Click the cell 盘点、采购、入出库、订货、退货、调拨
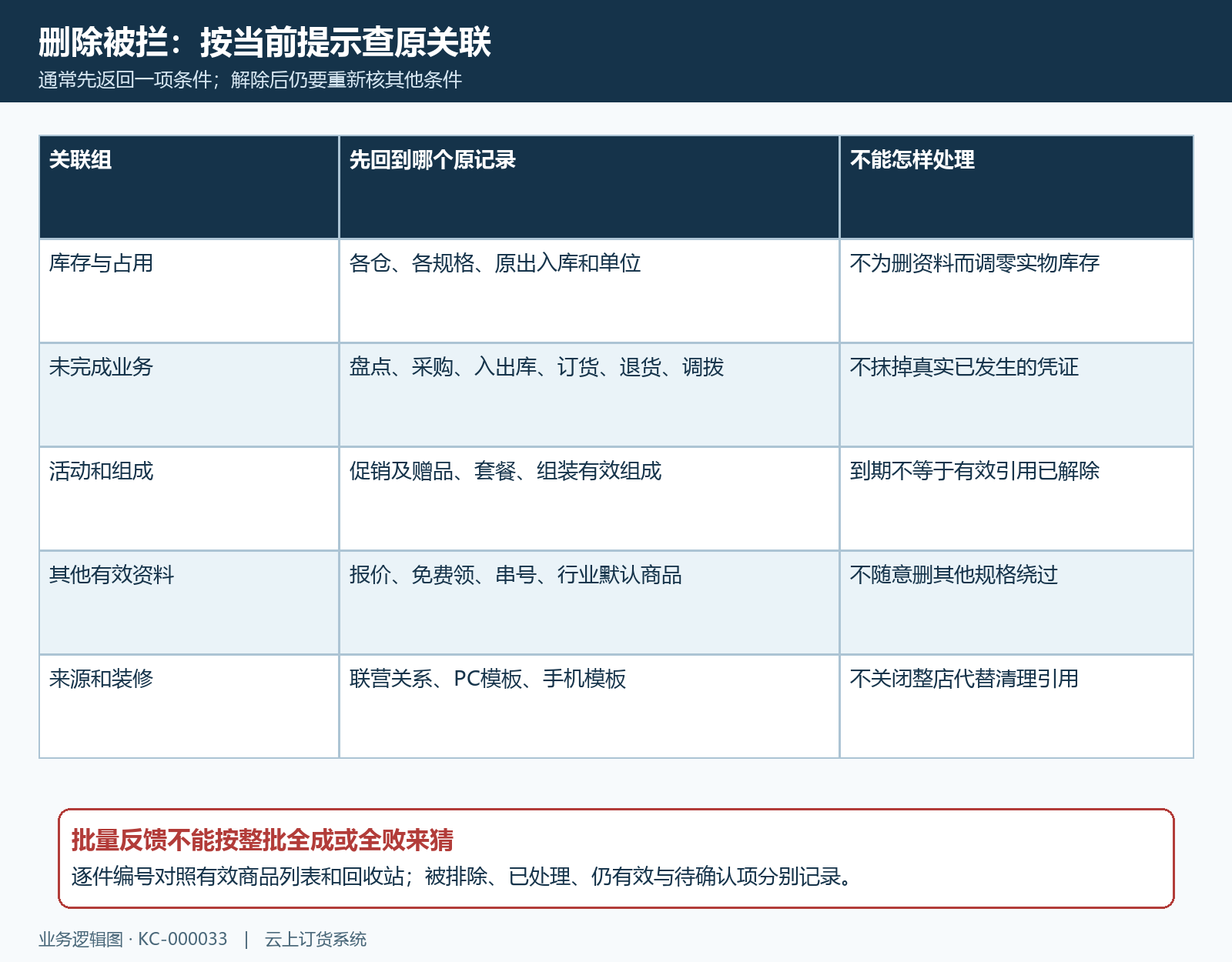This screenshot has width=1232, height=962. [x=589, y=395]
